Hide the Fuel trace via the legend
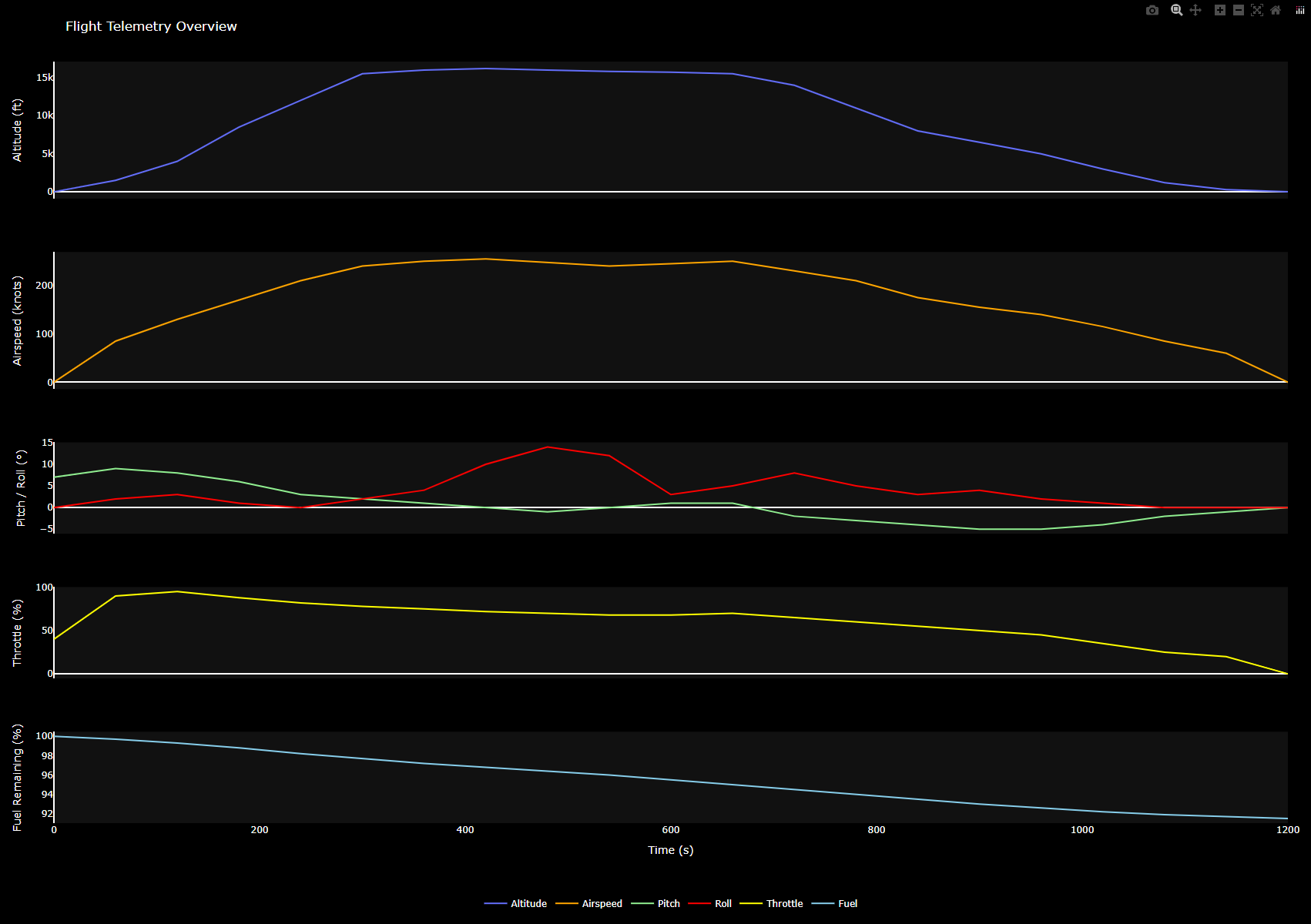This screenshot has width=1311, height=924. (x=848, y=903)
